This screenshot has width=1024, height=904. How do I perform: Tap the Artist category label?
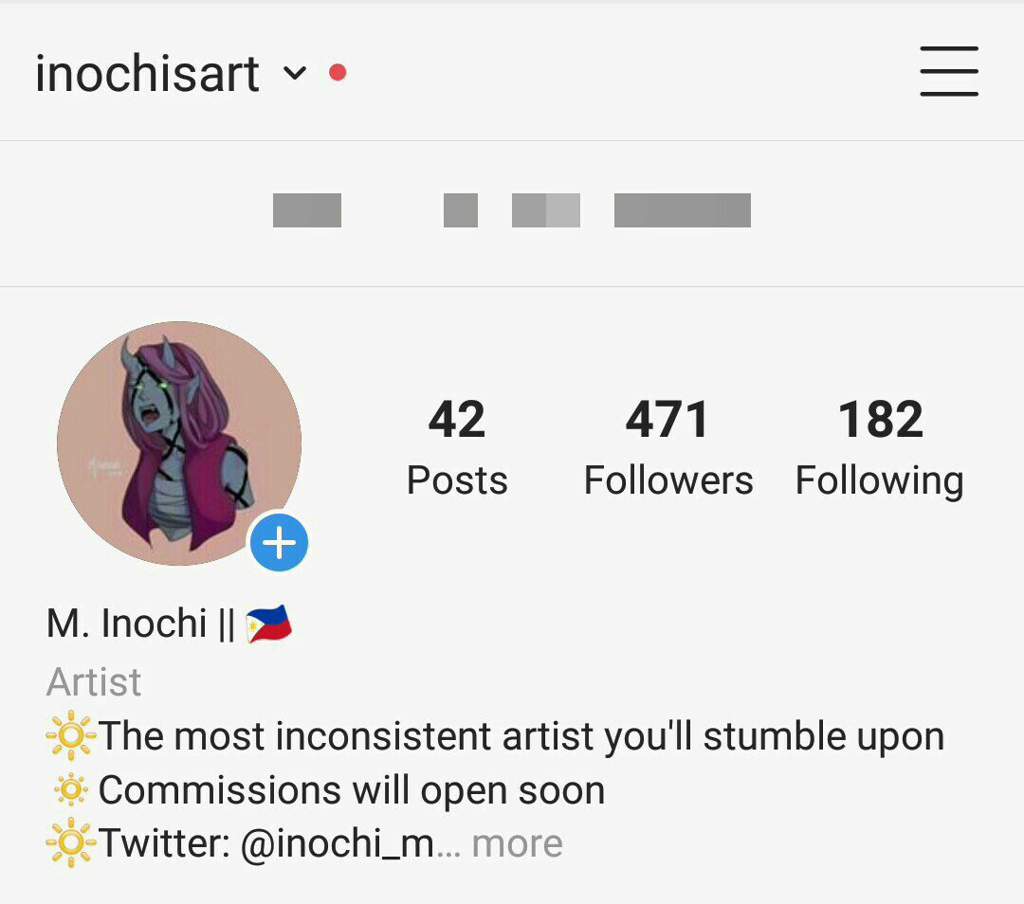click(x=94, y=682)
